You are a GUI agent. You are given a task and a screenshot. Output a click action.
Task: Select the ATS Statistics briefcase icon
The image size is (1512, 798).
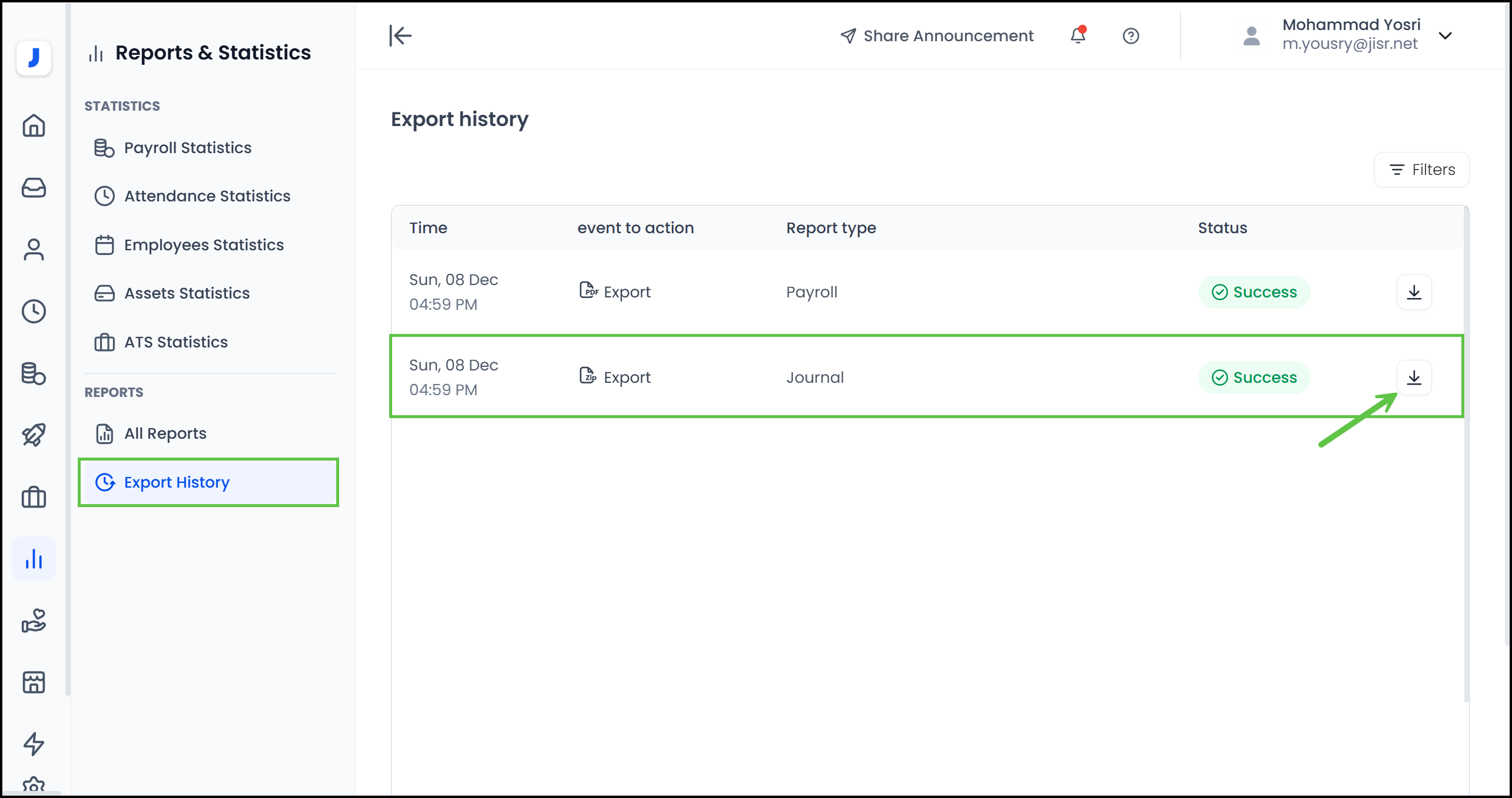point(104,342)
